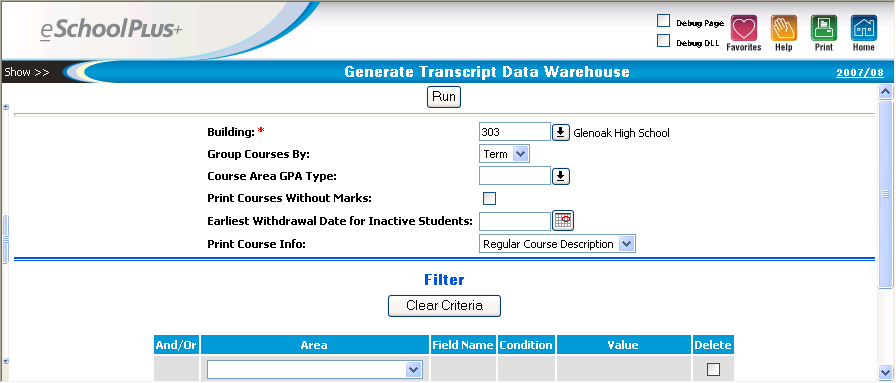The width and height of the screenshot is (896, 383).
Task: Click the Print icon
Action: coord(823,28)
